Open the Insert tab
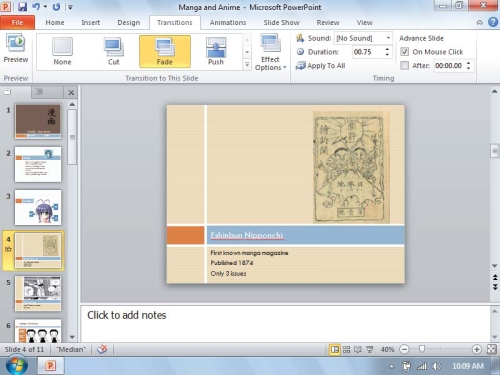The image size is (500, 375). (90, 22)
